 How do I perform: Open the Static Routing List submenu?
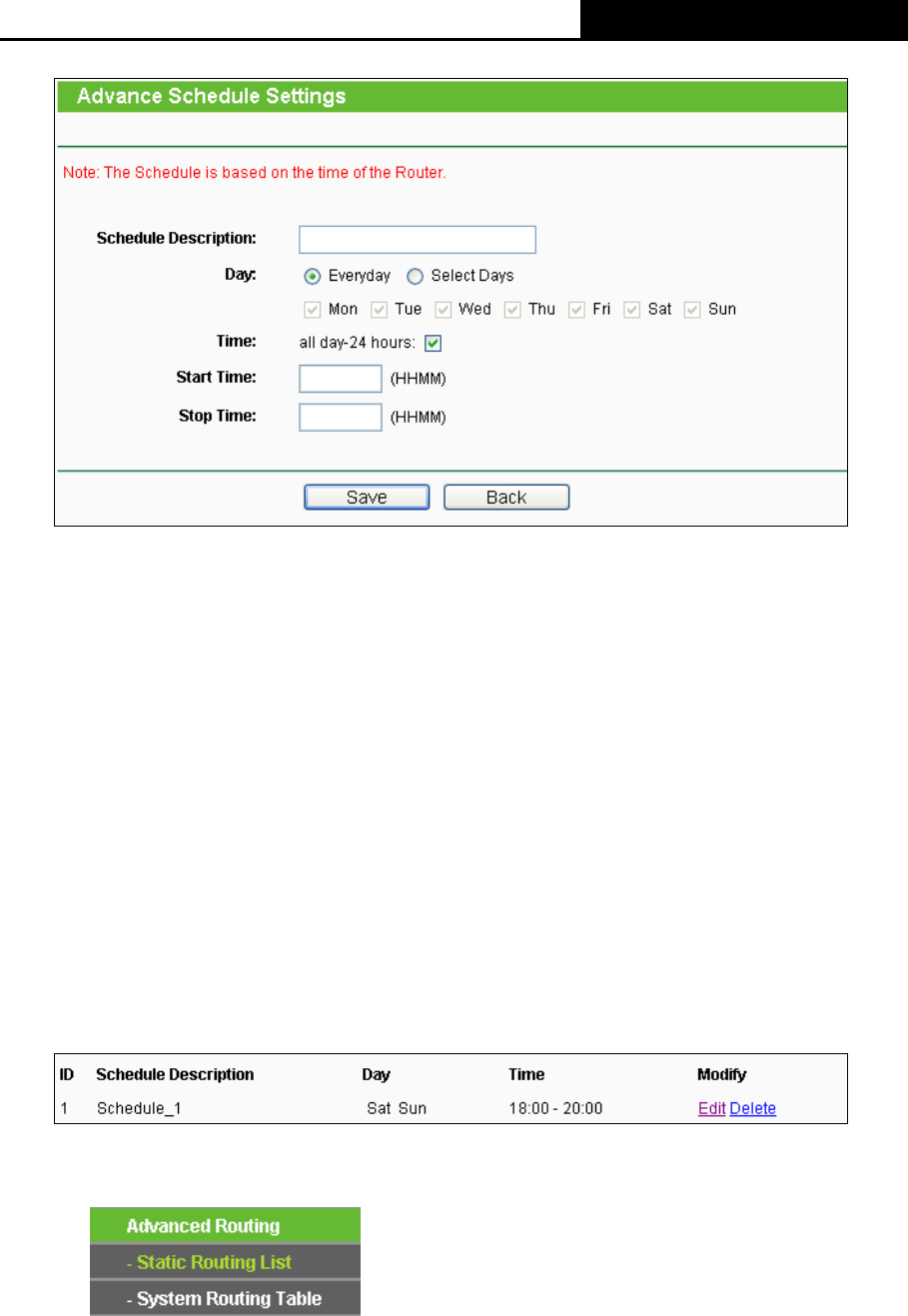(x=225, y=1262)
